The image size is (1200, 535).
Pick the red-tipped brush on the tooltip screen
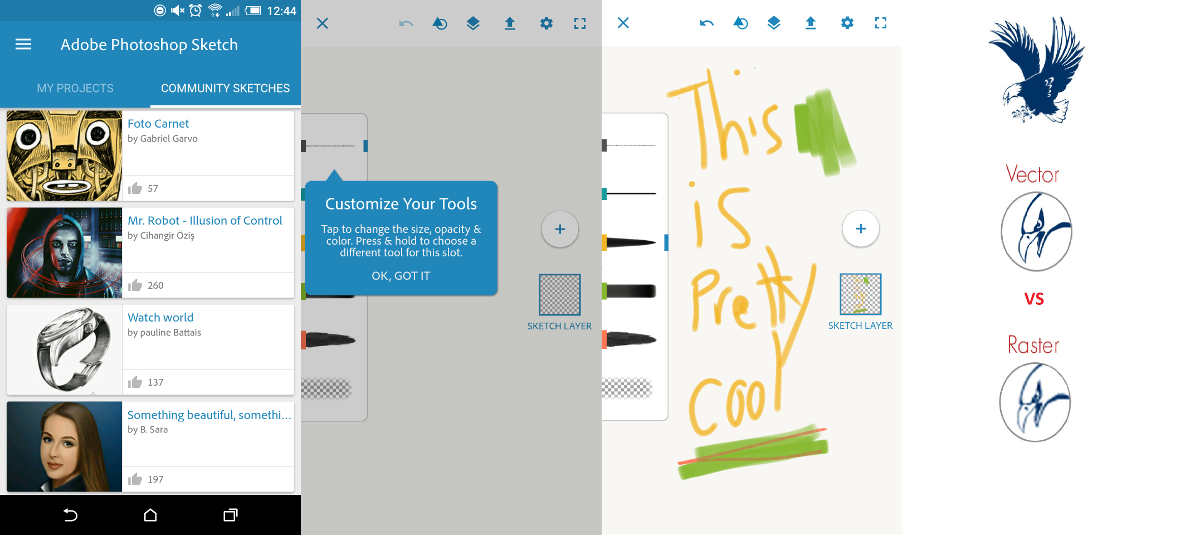point(330,340)
